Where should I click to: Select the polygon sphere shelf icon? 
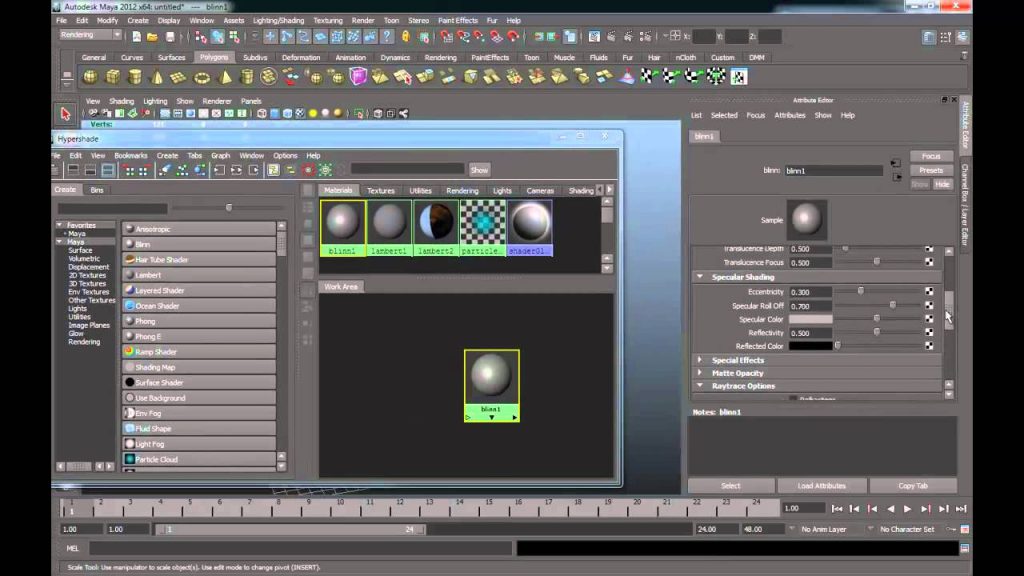click(x=90, y=77)
